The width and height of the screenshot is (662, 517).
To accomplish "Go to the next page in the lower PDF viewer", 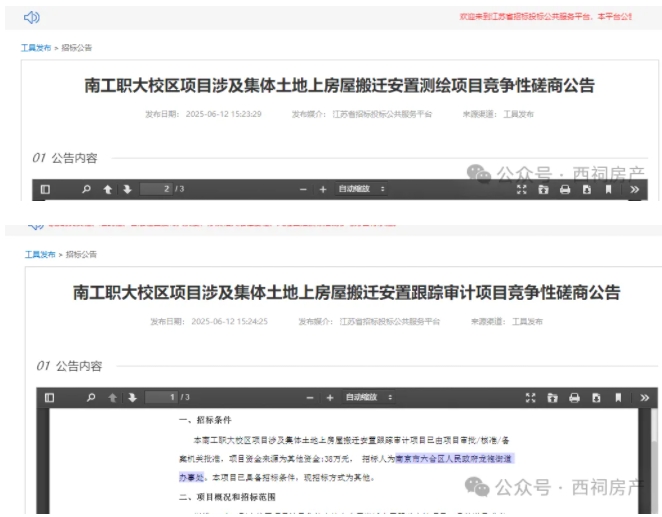I will 130,397.
